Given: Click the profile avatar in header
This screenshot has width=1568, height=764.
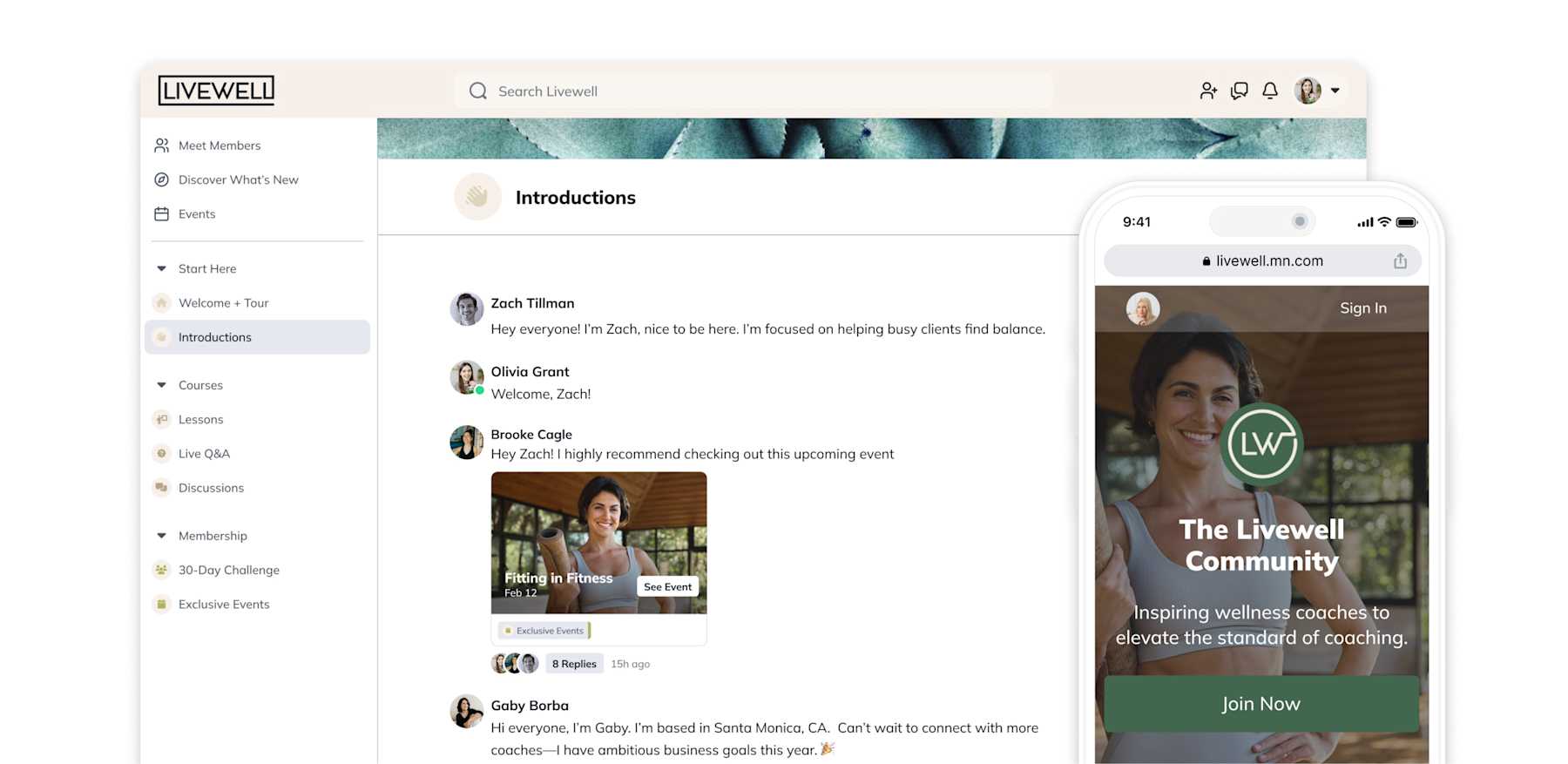Looking at the screenshot, I should [1308, 91].
